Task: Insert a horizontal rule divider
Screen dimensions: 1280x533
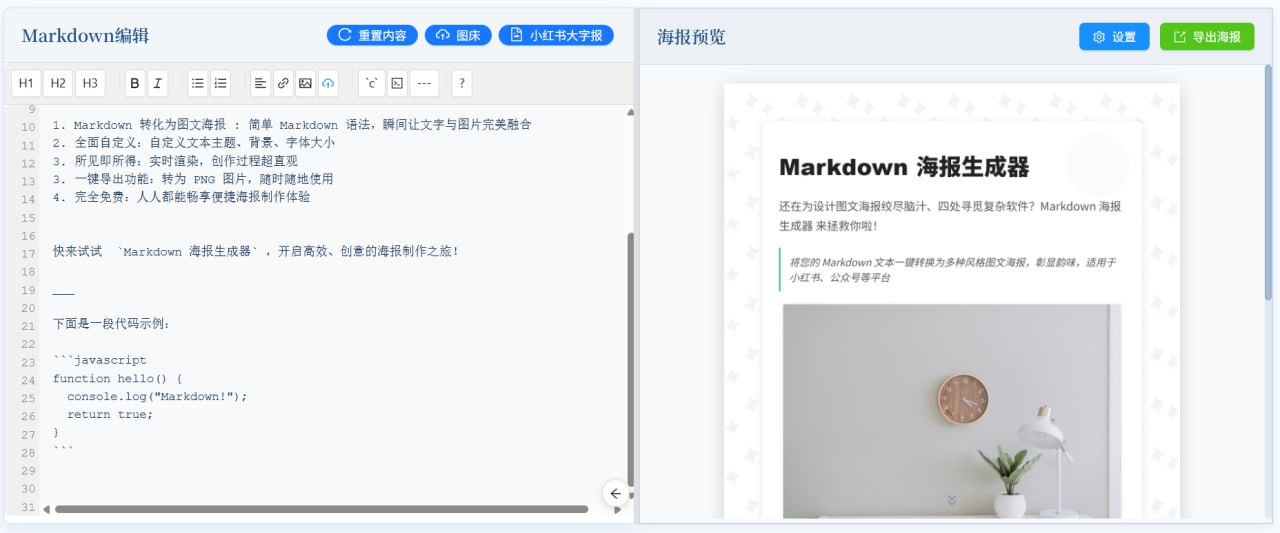Action: [425, 83]
